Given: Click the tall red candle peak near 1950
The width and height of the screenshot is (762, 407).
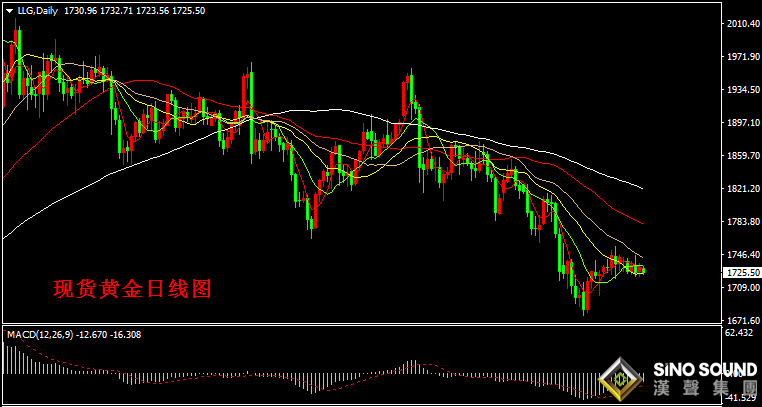Looking at the screenshot, I should point(404,100).
